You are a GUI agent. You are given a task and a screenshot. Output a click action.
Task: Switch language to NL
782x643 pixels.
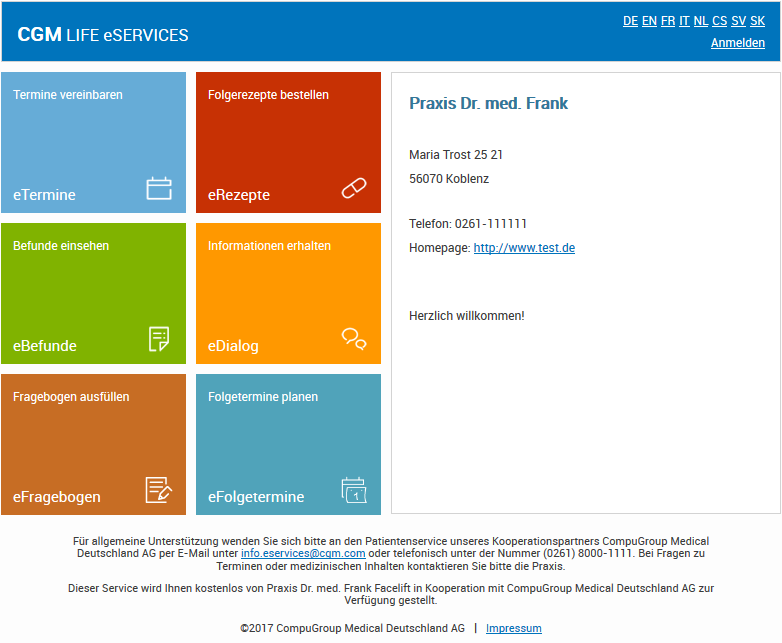click(701, 21)
